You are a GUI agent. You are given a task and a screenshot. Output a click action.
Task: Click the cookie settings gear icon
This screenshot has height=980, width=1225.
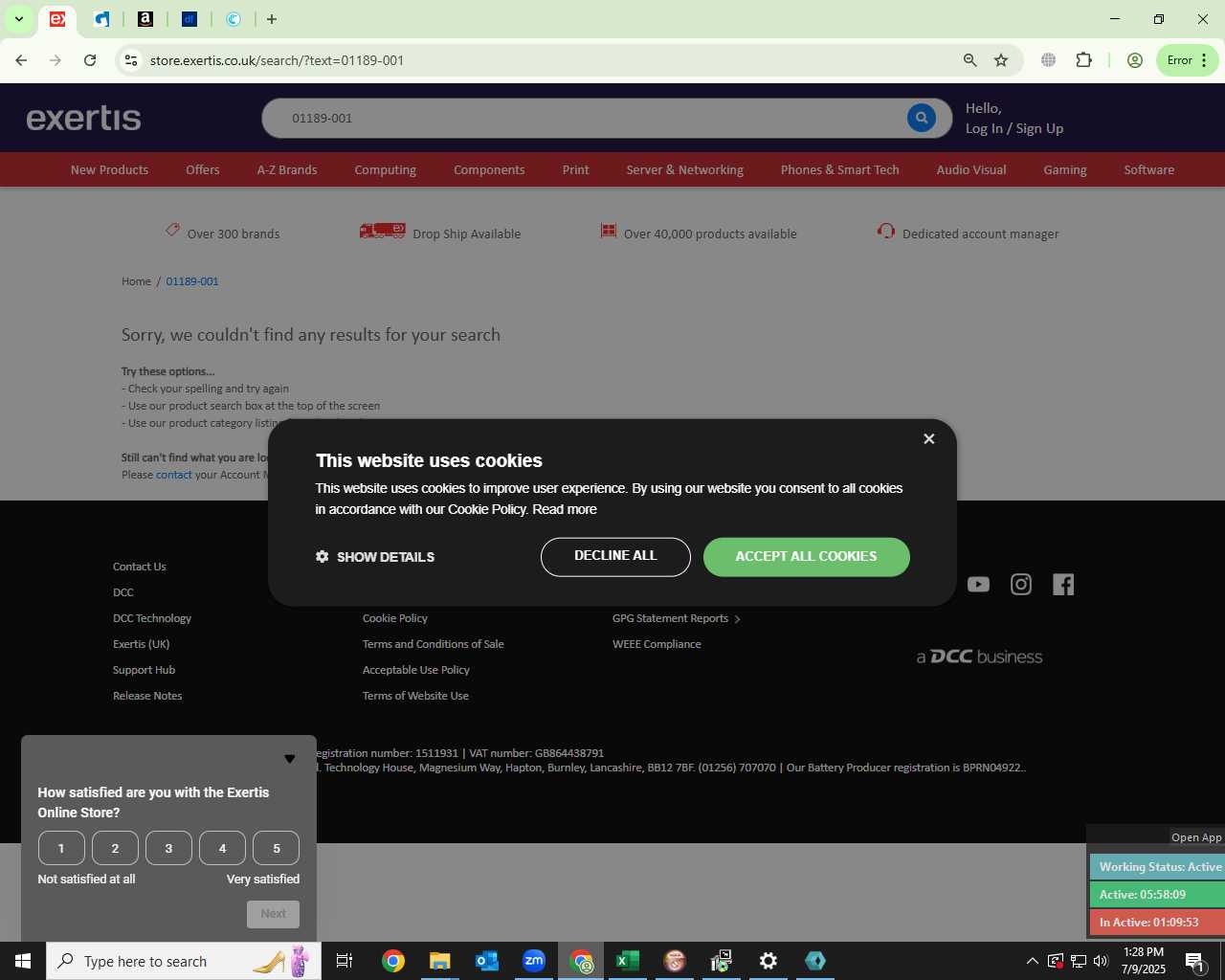322,556
